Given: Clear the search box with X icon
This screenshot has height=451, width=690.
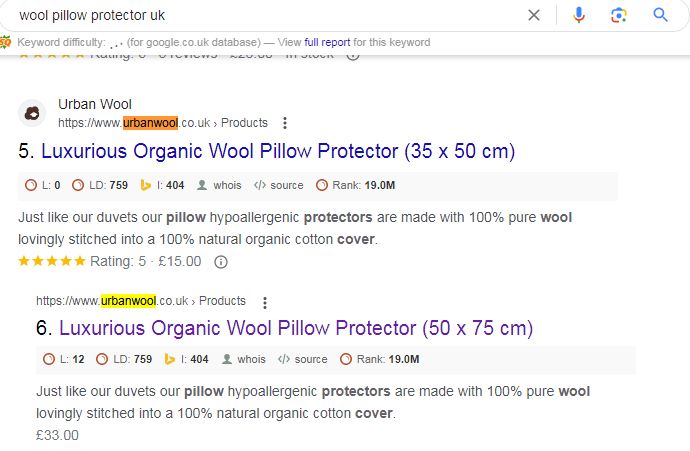Looking at the screenshot, I should coord(534,15).
